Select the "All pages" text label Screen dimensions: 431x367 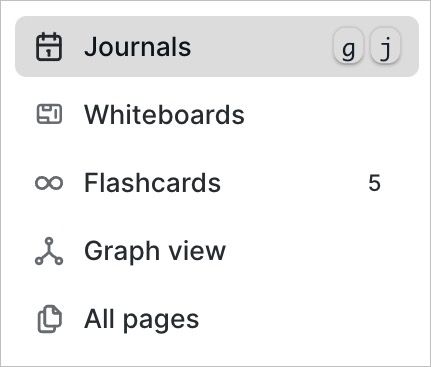point(142,320)
